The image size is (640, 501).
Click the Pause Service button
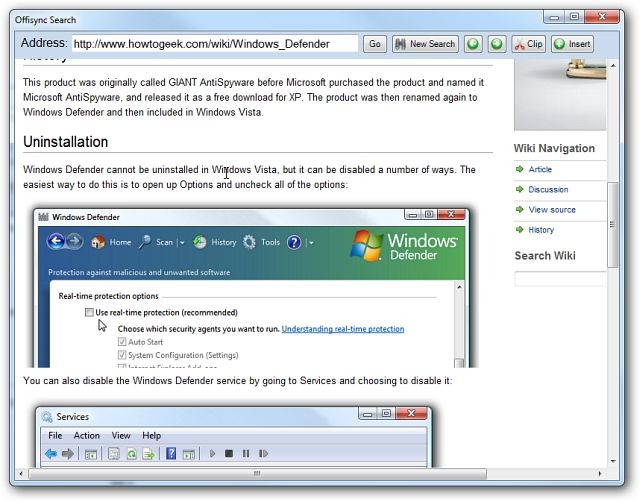pos(246,454)
